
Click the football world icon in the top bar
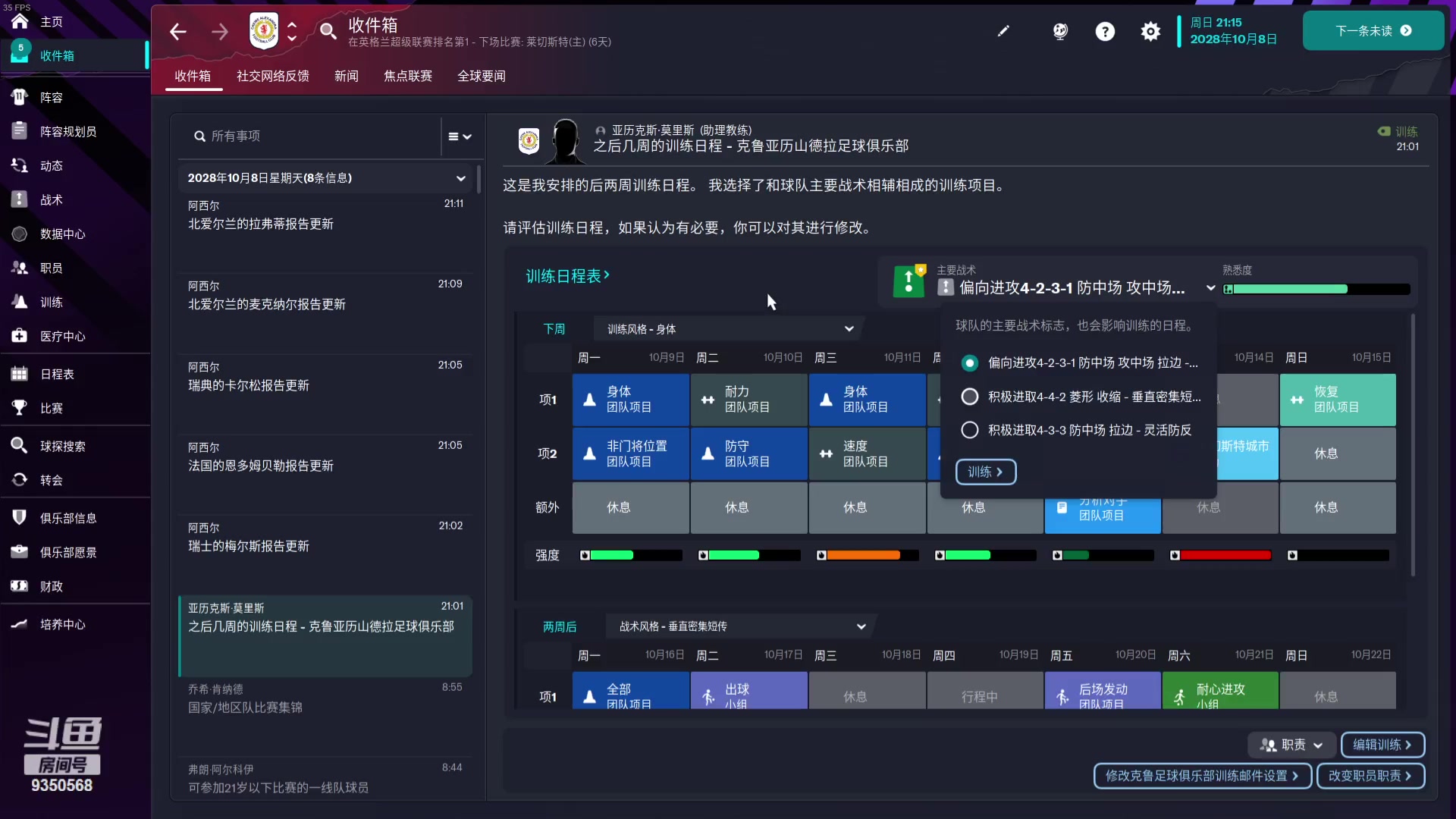(x=1060, y=31)
